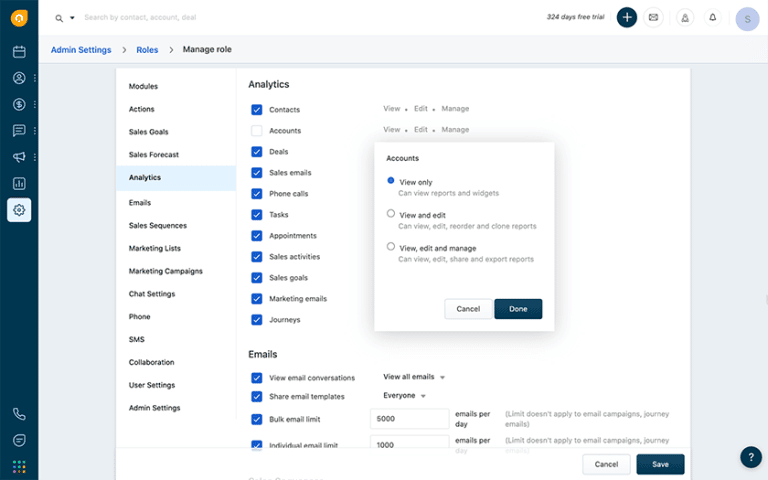This screenshot has width=768, height=480.
Task: Enable the Accounts analytics checkbox
Action: click(257, 131)
